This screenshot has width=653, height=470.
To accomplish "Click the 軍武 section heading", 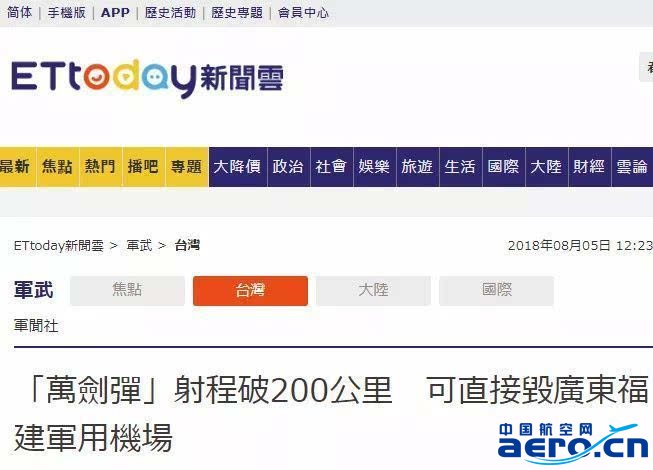I will [x=33, y=290].
